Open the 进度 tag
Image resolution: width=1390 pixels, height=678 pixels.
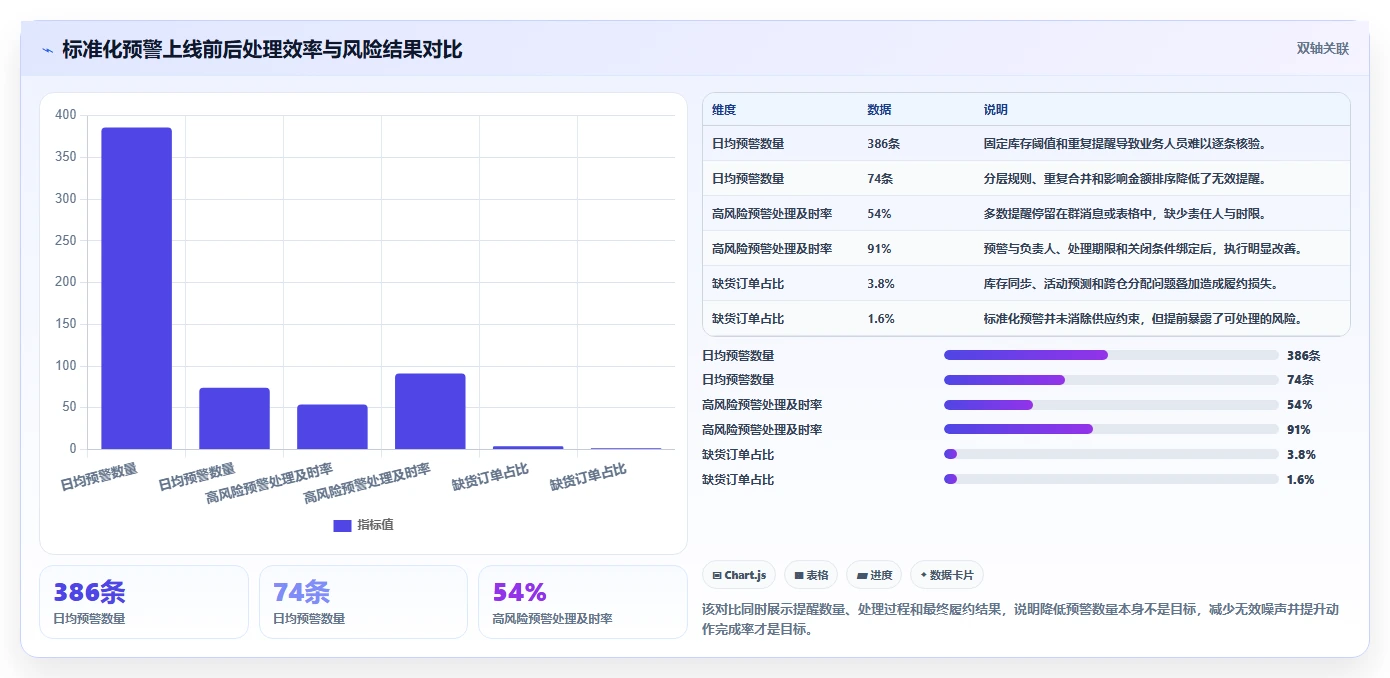(x=874, y=575)
